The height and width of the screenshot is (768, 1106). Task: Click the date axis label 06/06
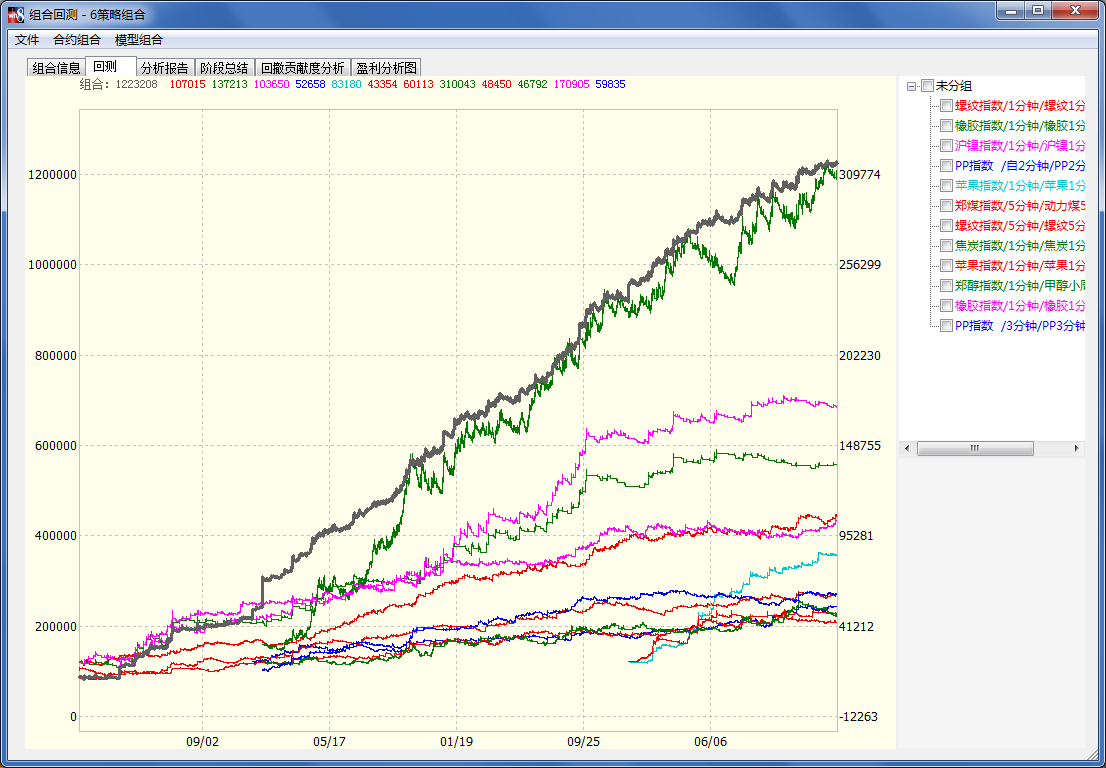click(710, 742)
